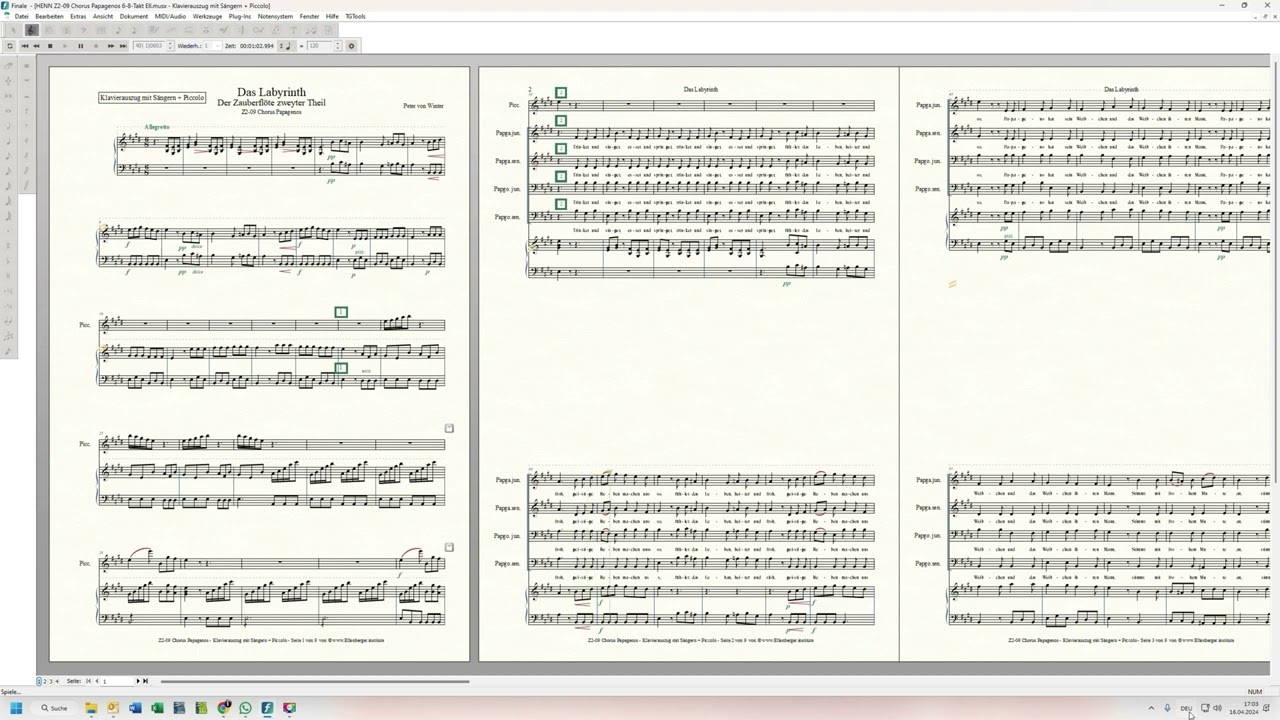Select the Text tool (T icon)
The height and width of the screenshot is (720, 1280).
[293, 30]
